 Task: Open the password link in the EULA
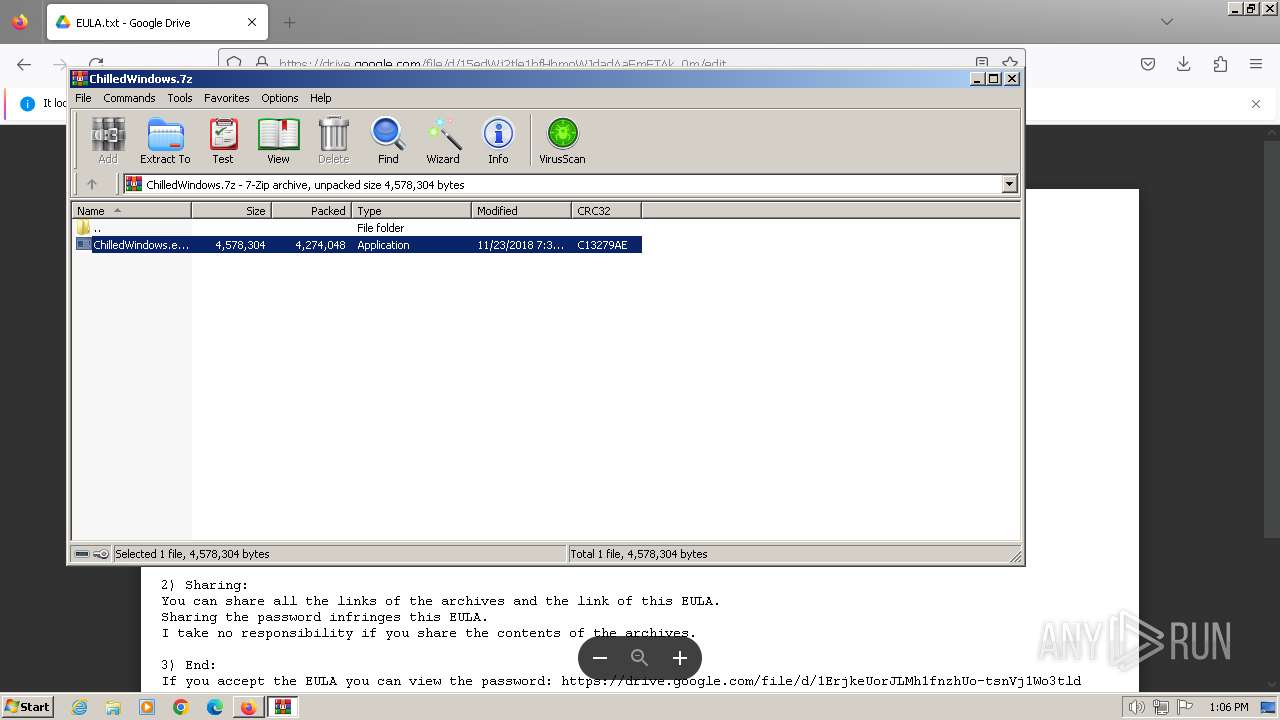pos(821,681)
